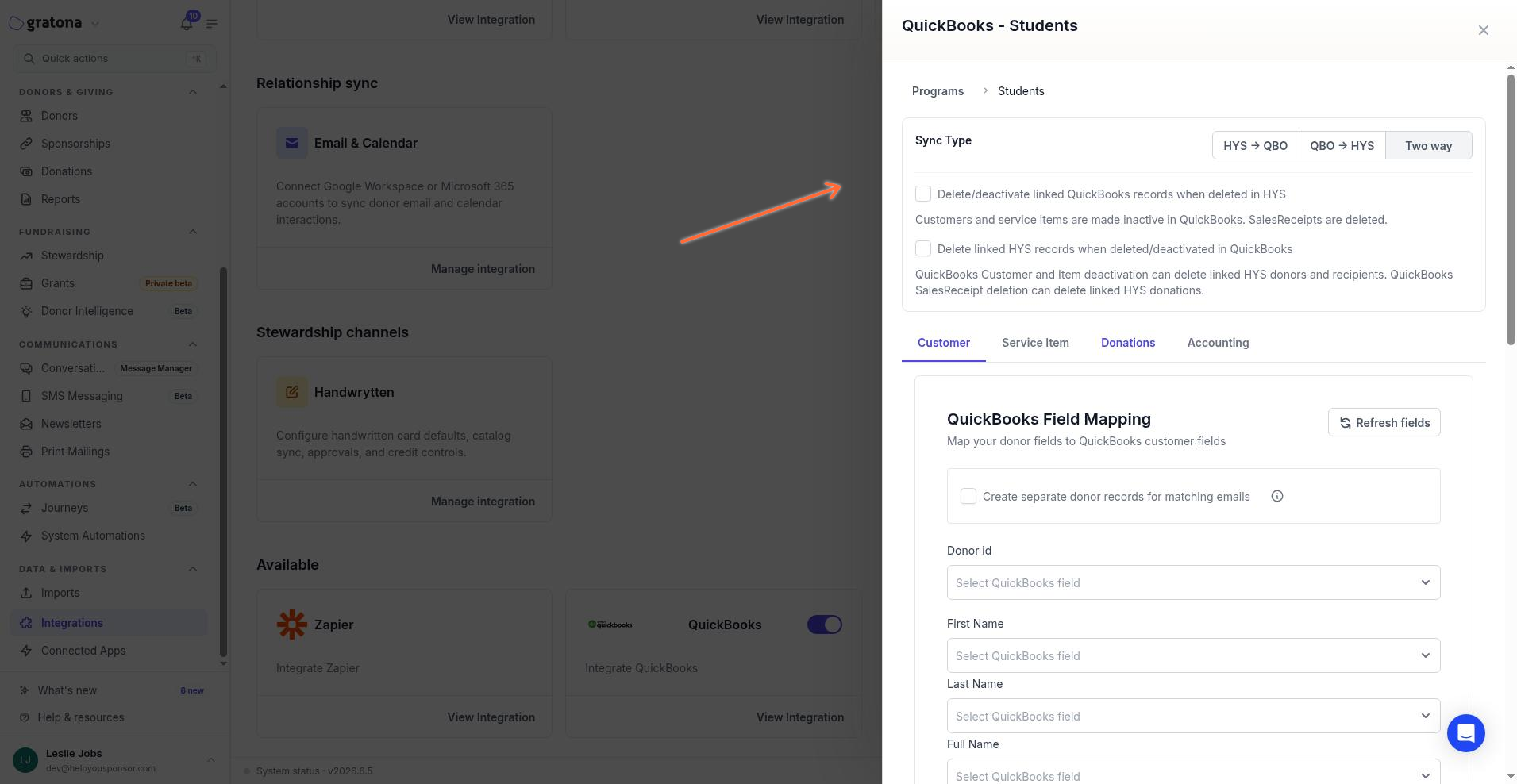Viewport: 1517px width, 784px height.
Task: Click the Refresh fields button
Action: [x=1384, y=422]
